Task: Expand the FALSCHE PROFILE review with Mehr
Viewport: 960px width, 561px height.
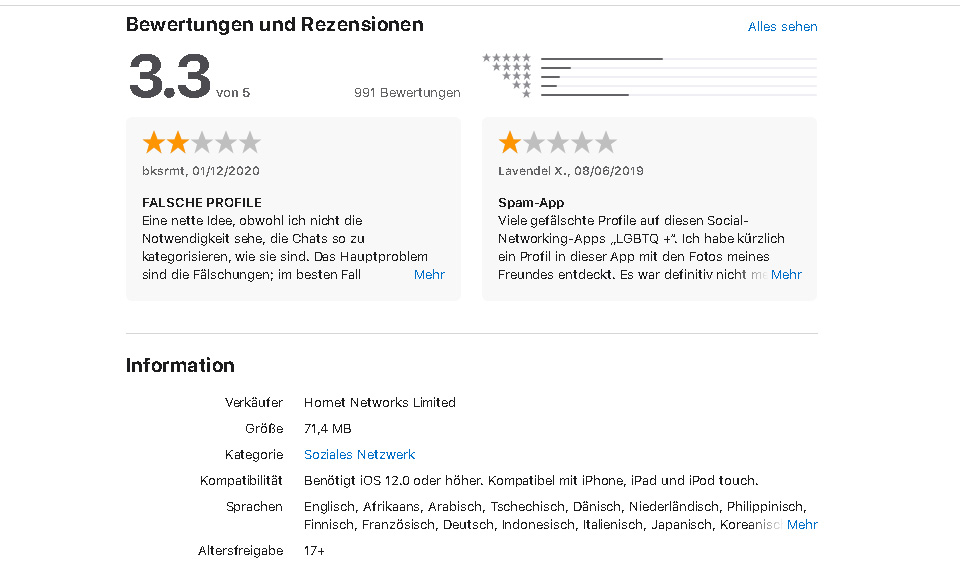Action: 429,275
